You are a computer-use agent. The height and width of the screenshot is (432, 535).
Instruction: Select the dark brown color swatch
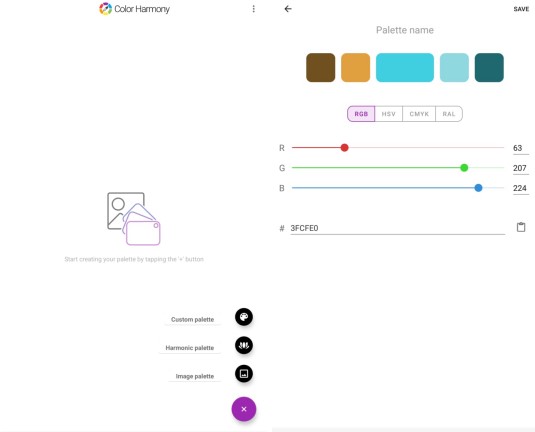[320, 68]
